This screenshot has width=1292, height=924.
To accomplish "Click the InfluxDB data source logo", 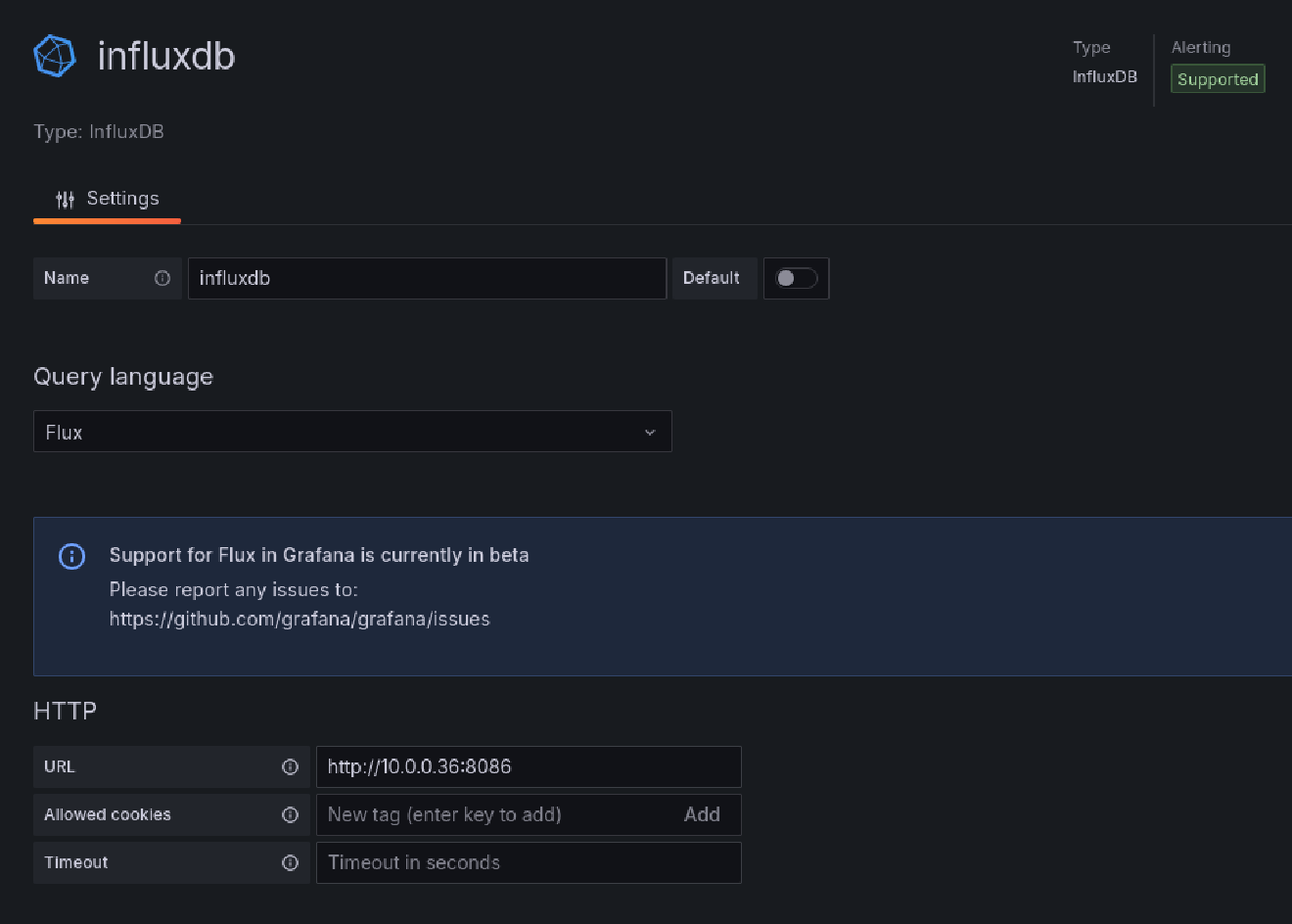I will pos(54,56).
